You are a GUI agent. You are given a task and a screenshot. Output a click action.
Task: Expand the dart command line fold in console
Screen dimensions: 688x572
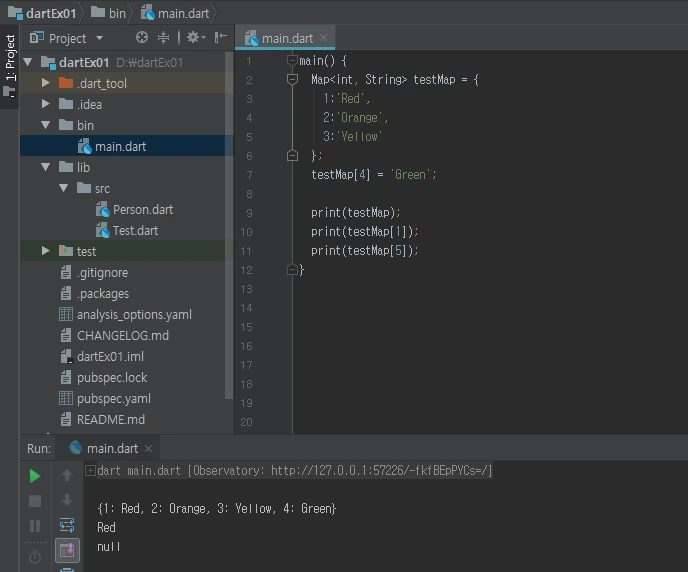click(90, 471)
